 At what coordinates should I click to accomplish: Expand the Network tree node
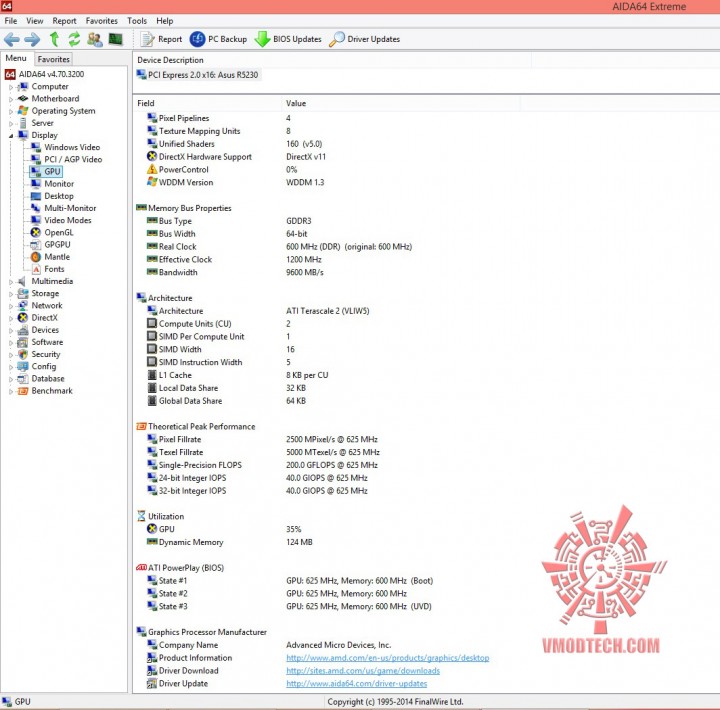pyautogui.click(x=11, y=306)
